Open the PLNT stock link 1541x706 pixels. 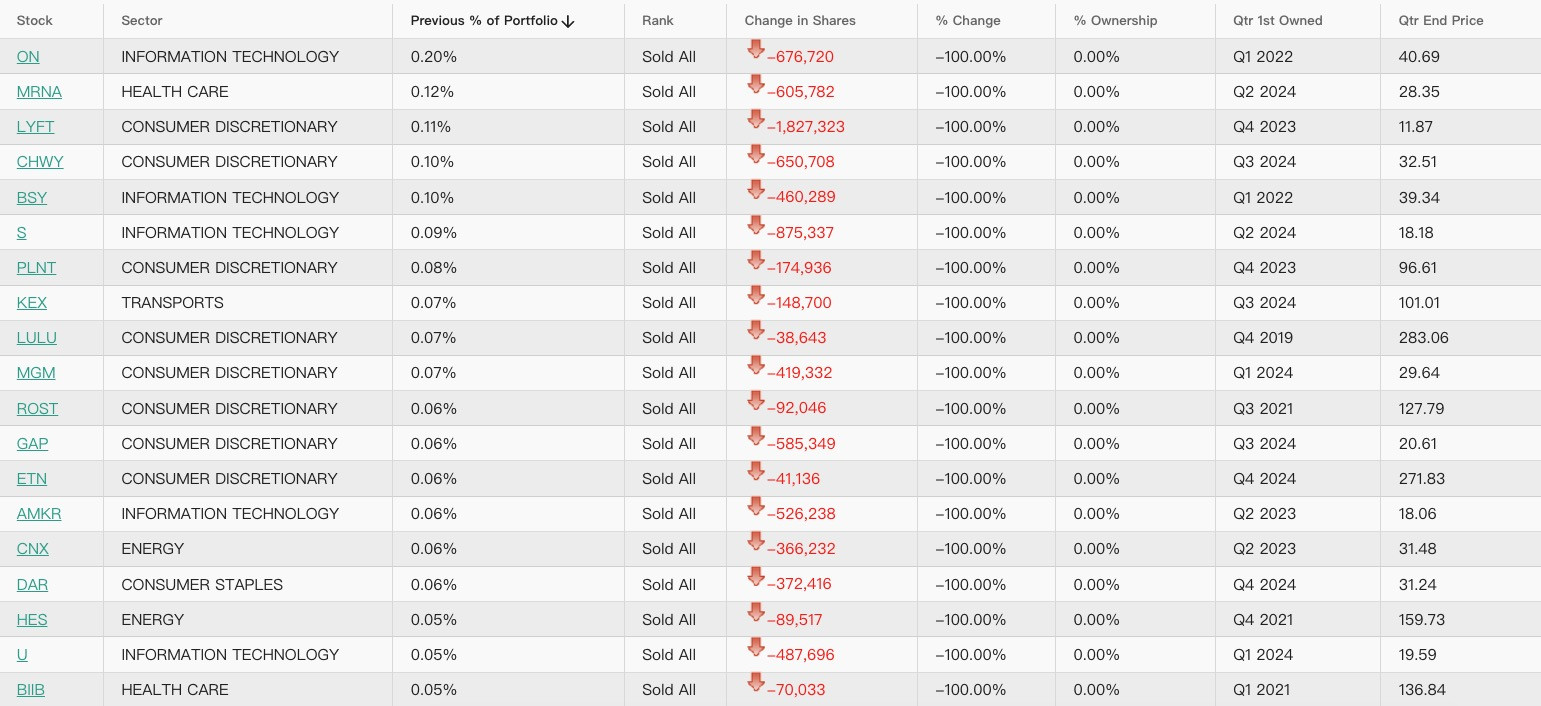[36, 267]
